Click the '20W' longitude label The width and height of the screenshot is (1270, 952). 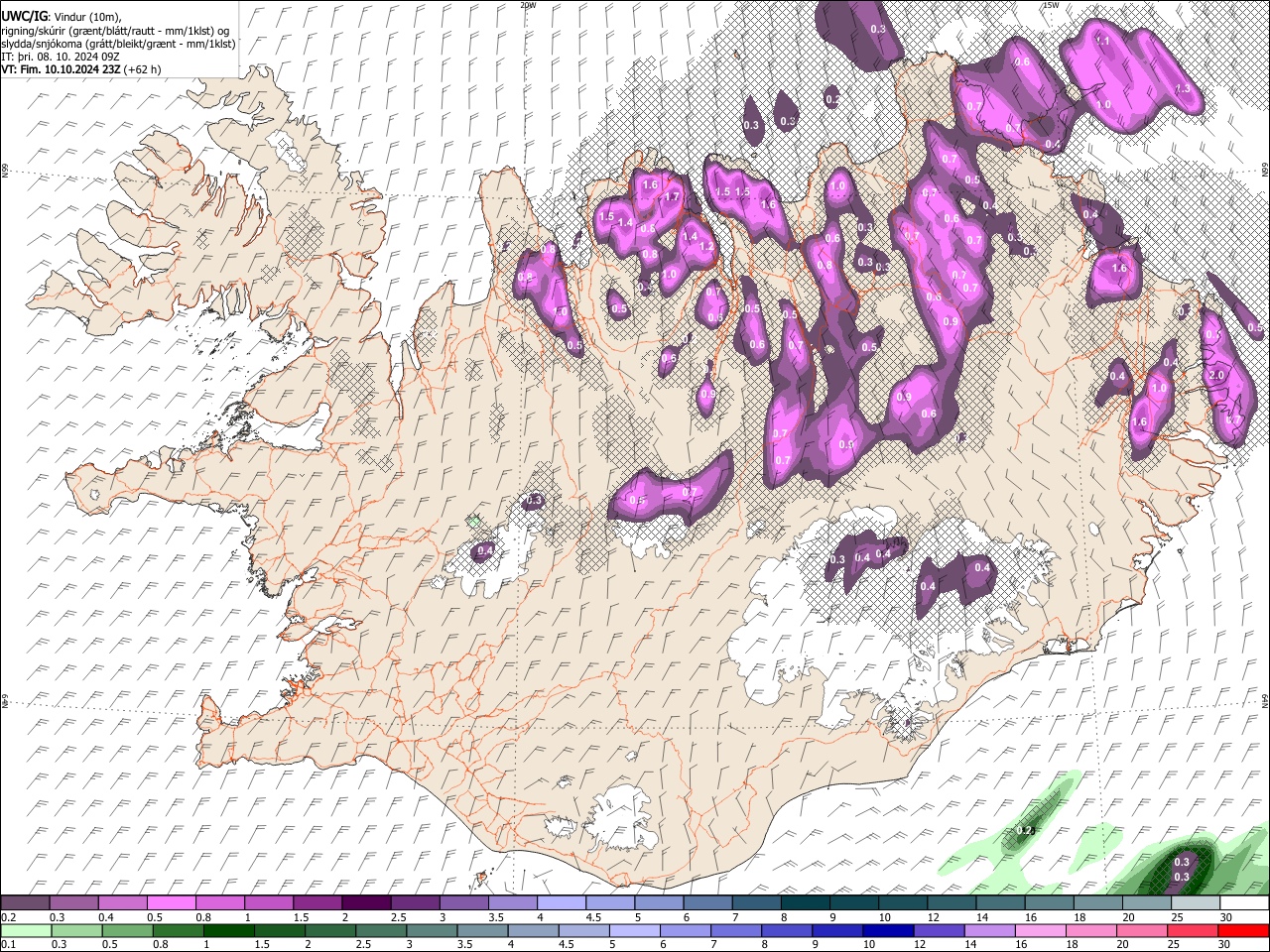click(528, 5)
